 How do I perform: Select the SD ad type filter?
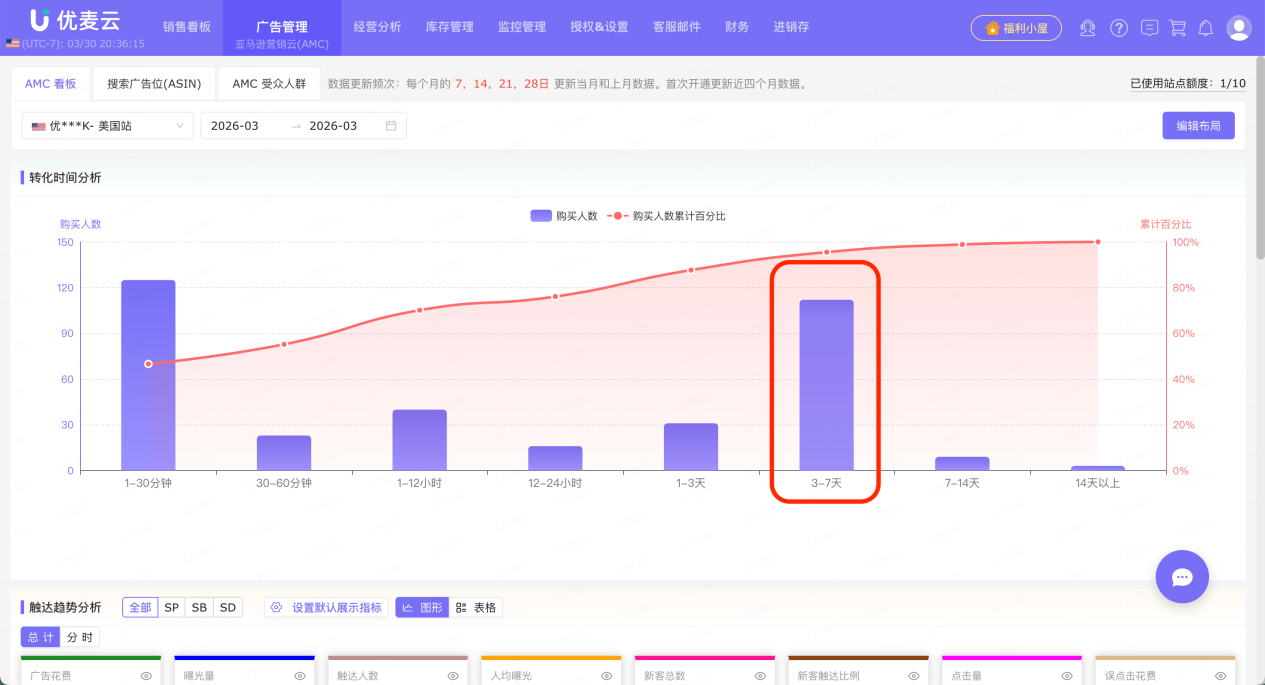coord(228,607)
